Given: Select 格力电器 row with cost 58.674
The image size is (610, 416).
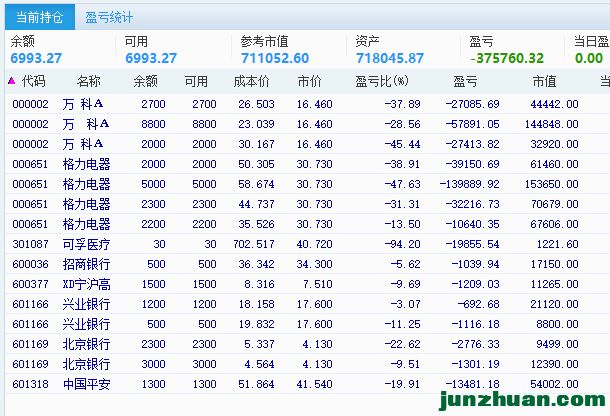Looking at the screenshot, I should tap(86, 184).
